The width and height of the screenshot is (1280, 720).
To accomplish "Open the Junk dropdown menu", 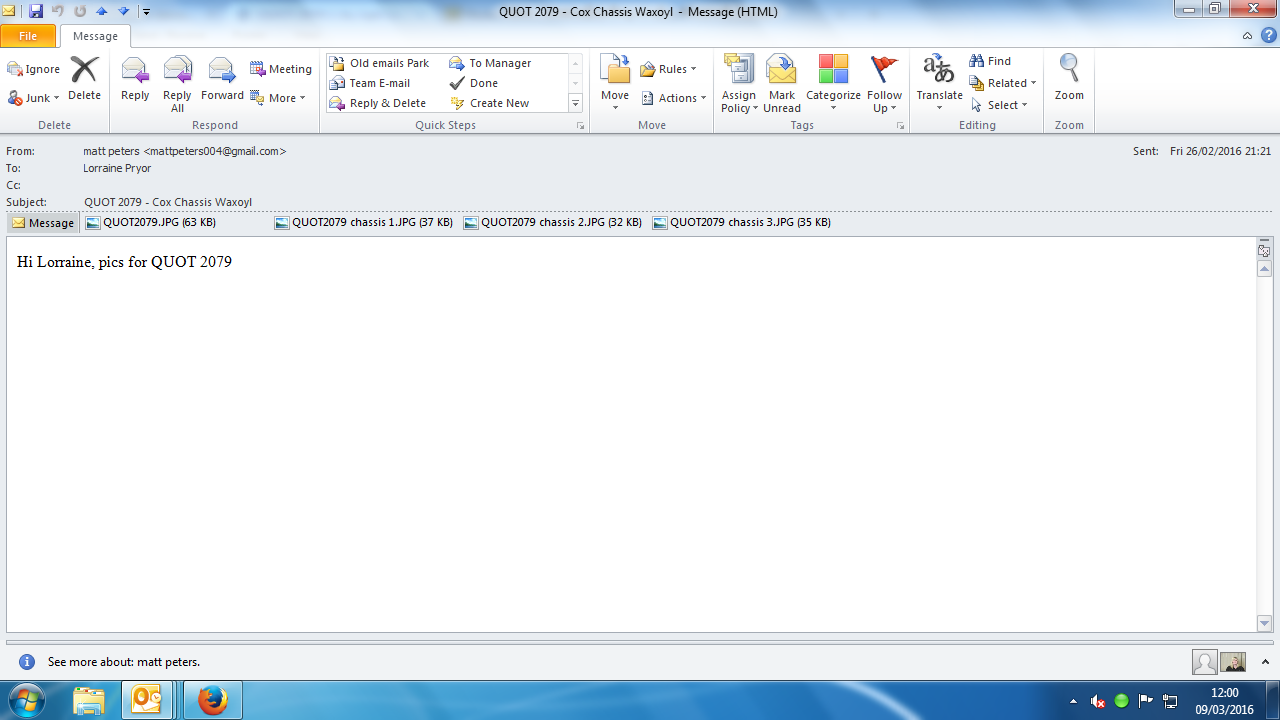I will (x=34, y=98).
